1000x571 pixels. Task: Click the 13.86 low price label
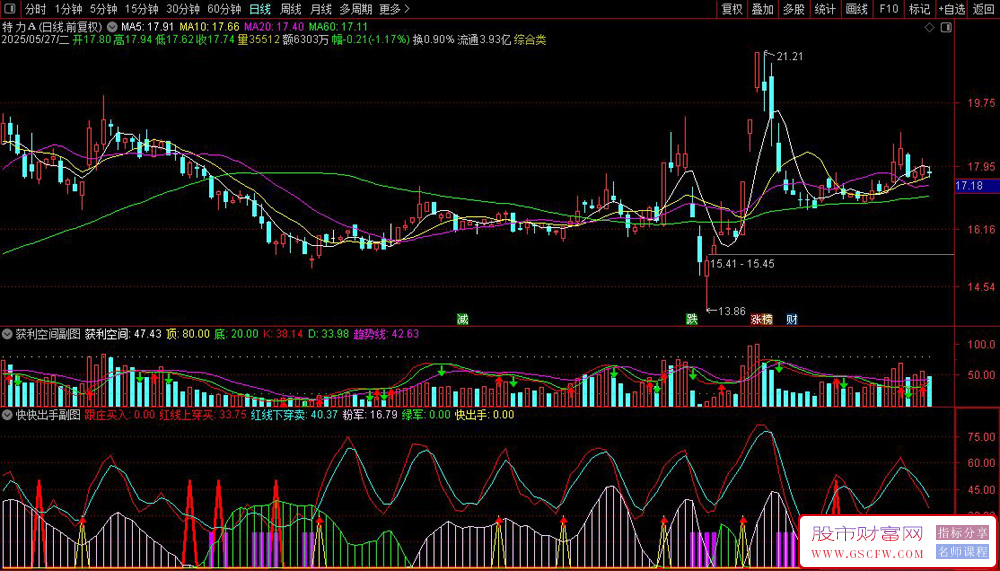pos(732,311)
